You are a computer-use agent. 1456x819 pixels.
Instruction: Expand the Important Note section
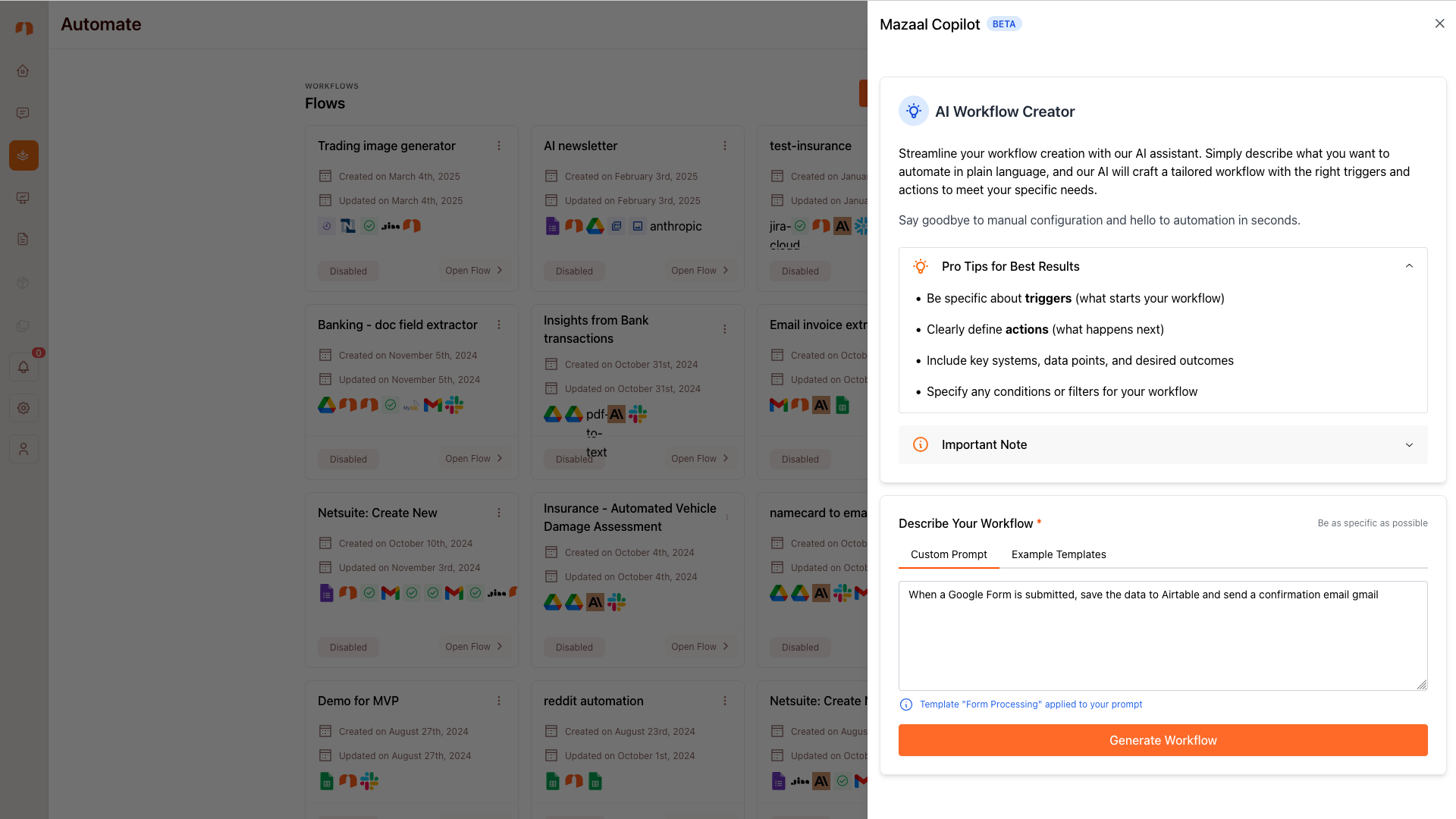(x=1409, y=445)
